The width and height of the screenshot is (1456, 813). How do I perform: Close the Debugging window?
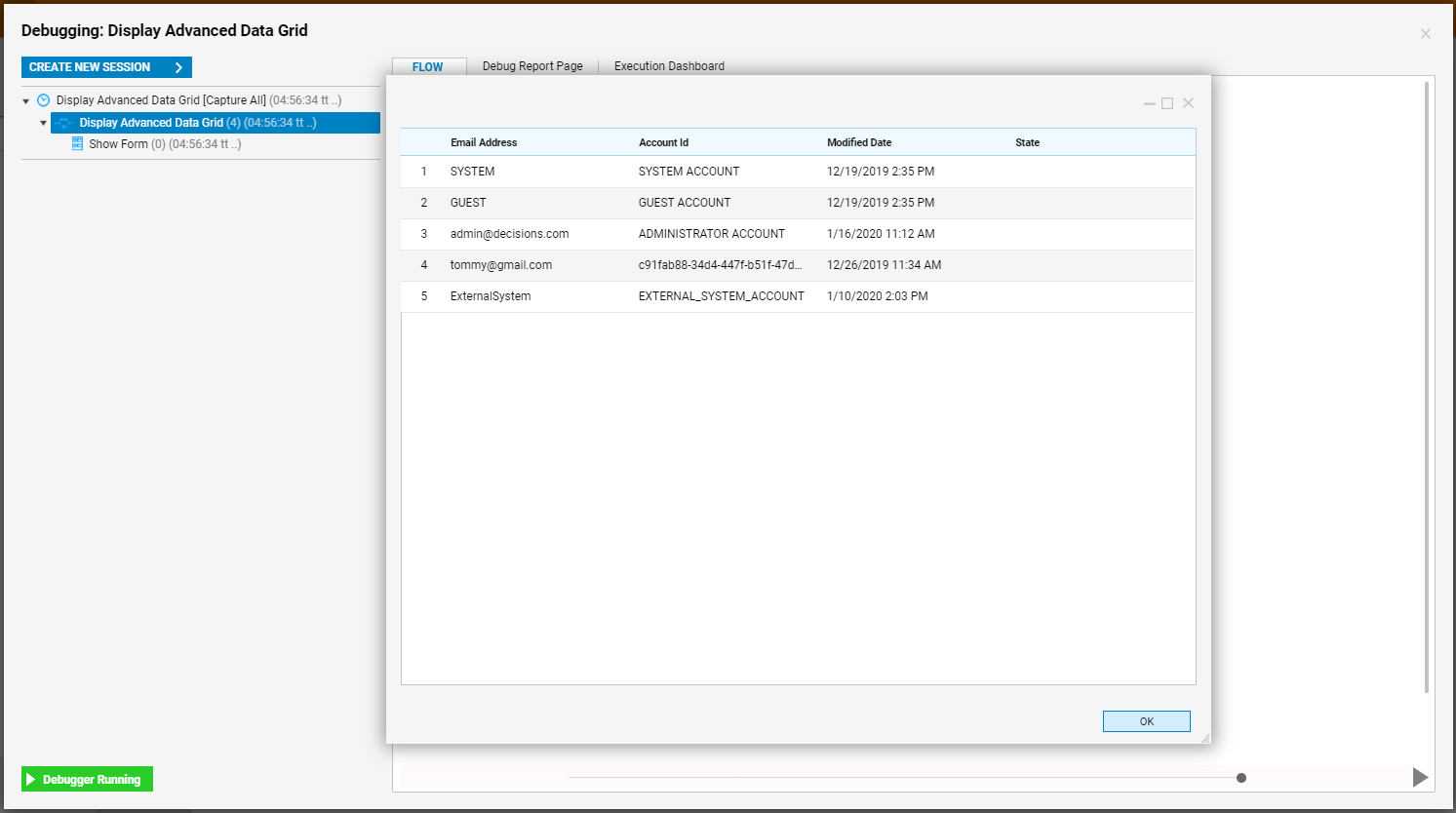click(x=1426, y=33)
